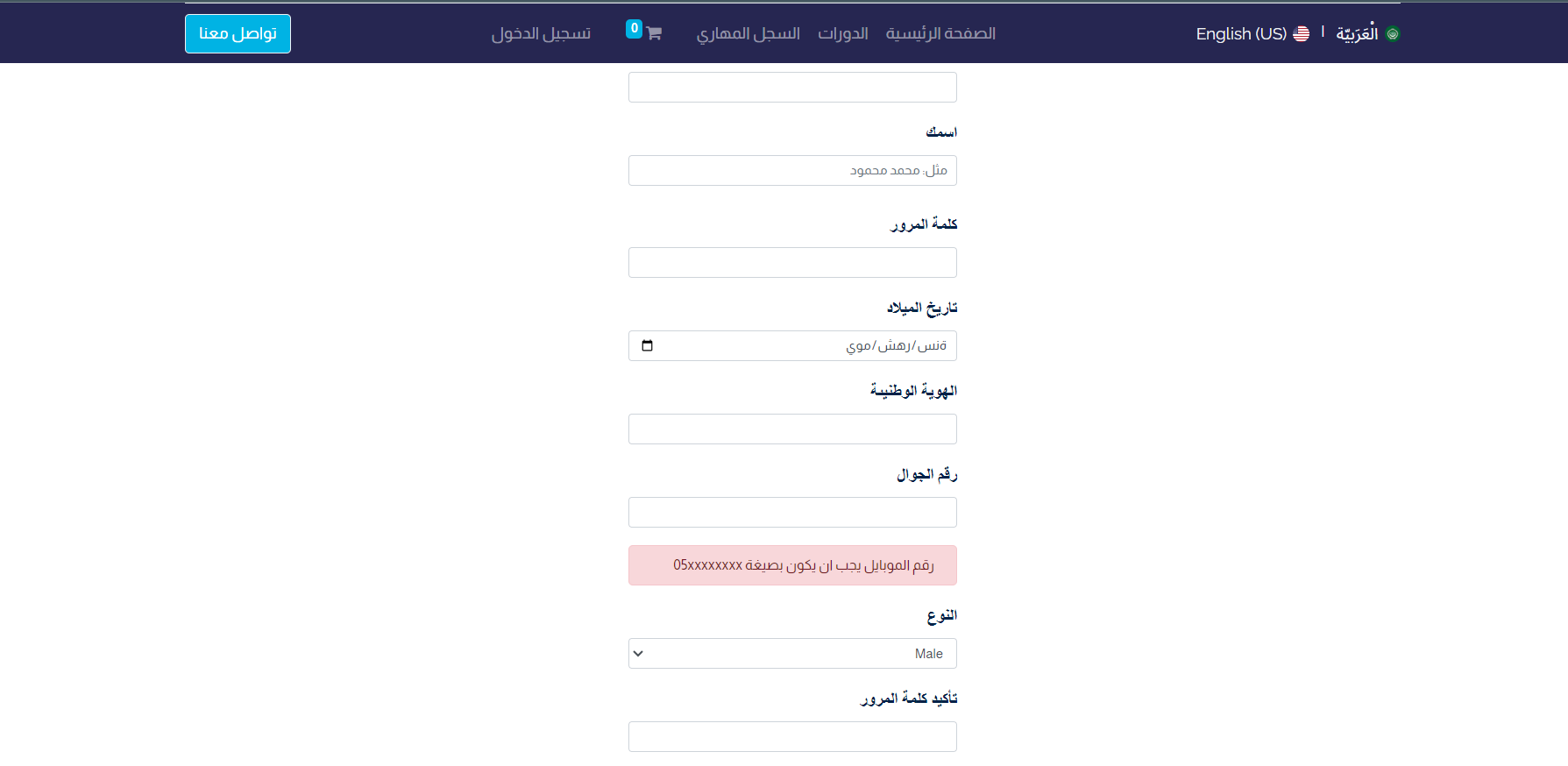Screen dimensions: 1568x766
Task: Click the تسجيل الدخول login link
Action: click(x=541, y=33)
